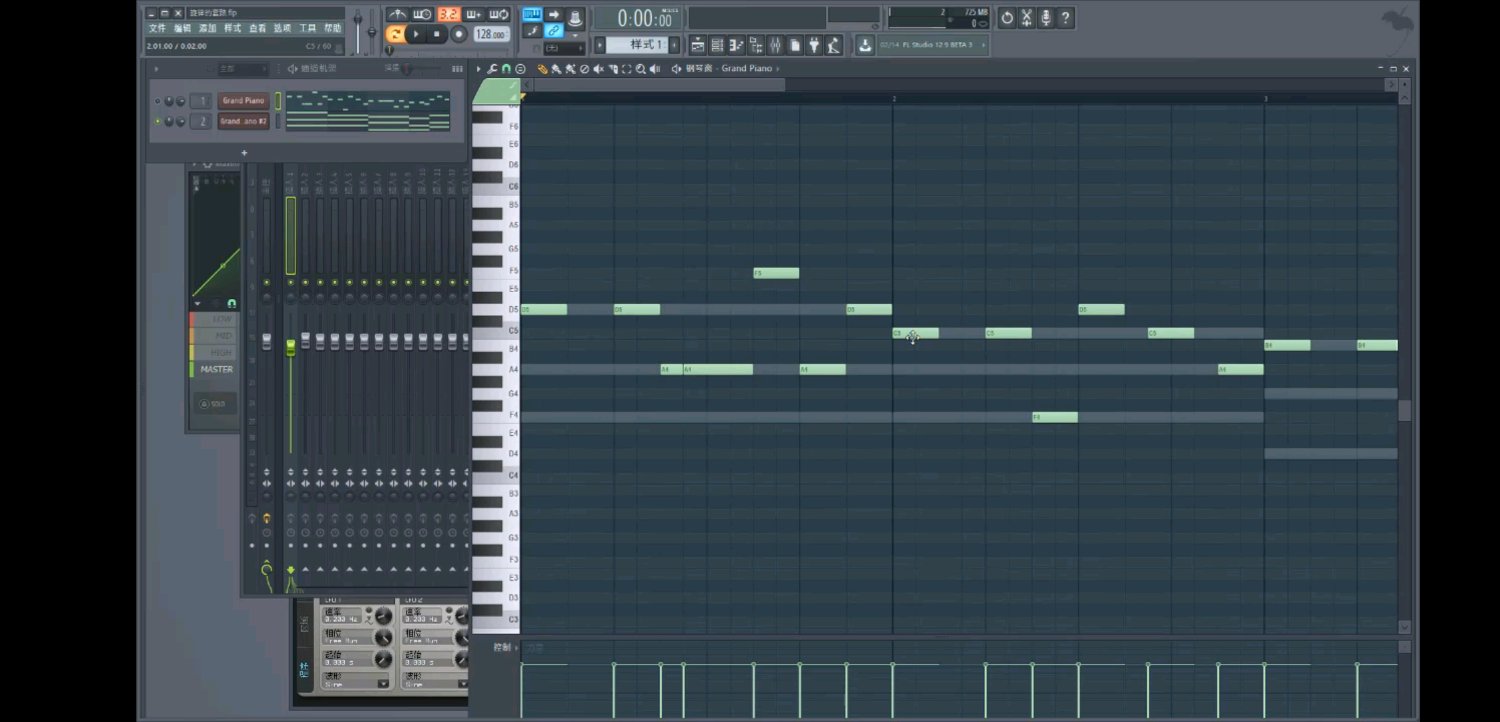
Task: Open the 样式 1 pattern selector
Action: click(637, 45)
